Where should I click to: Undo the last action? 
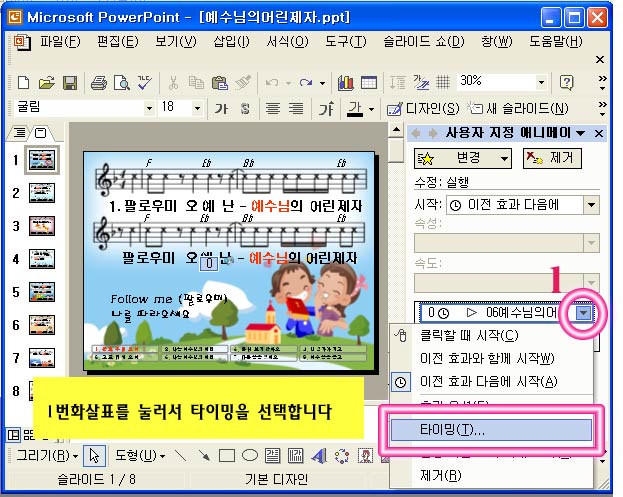(272, 83)
